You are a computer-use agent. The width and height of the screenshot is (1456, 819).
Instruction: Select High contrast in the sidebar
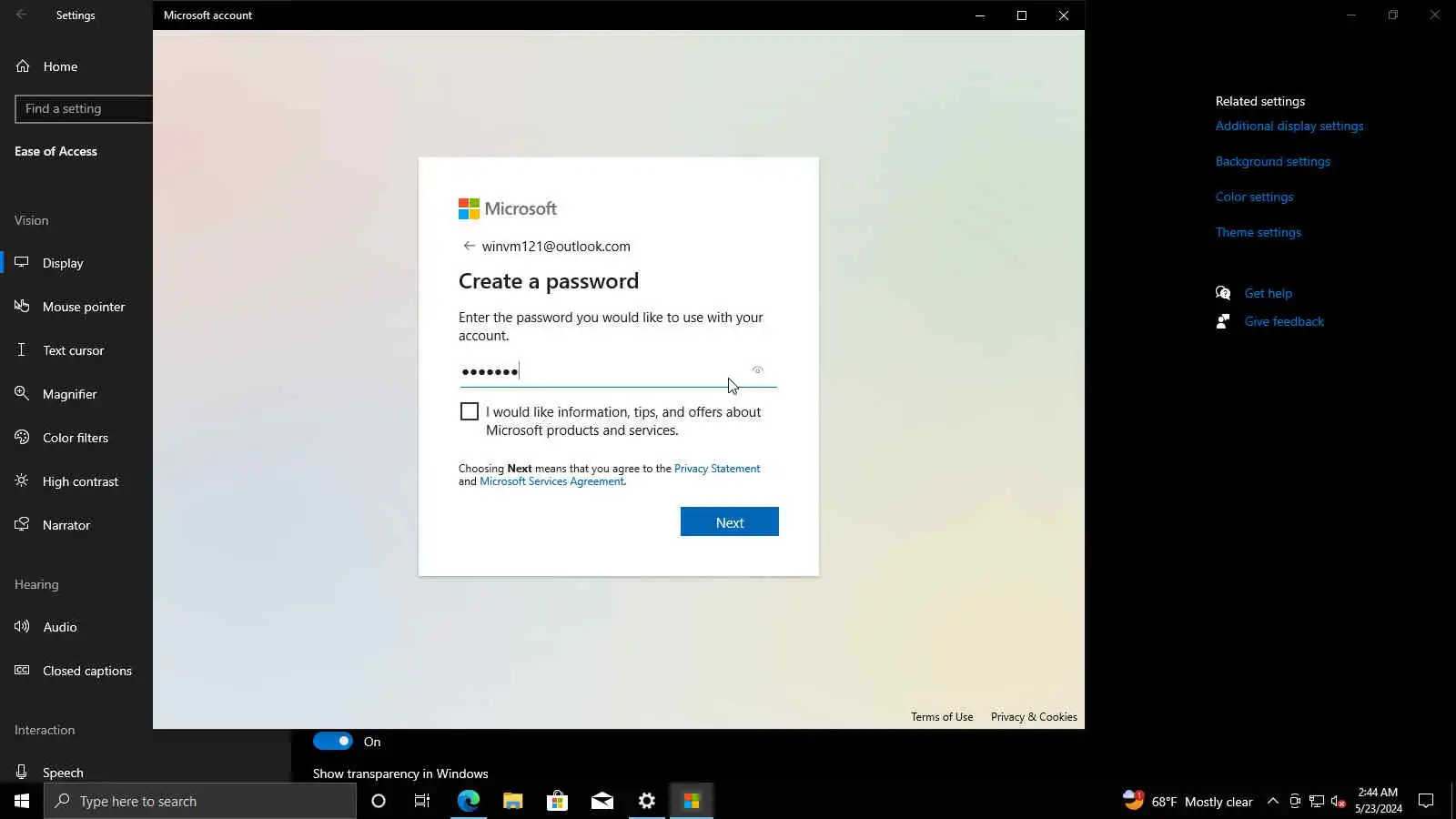click(x=80, y=481)
